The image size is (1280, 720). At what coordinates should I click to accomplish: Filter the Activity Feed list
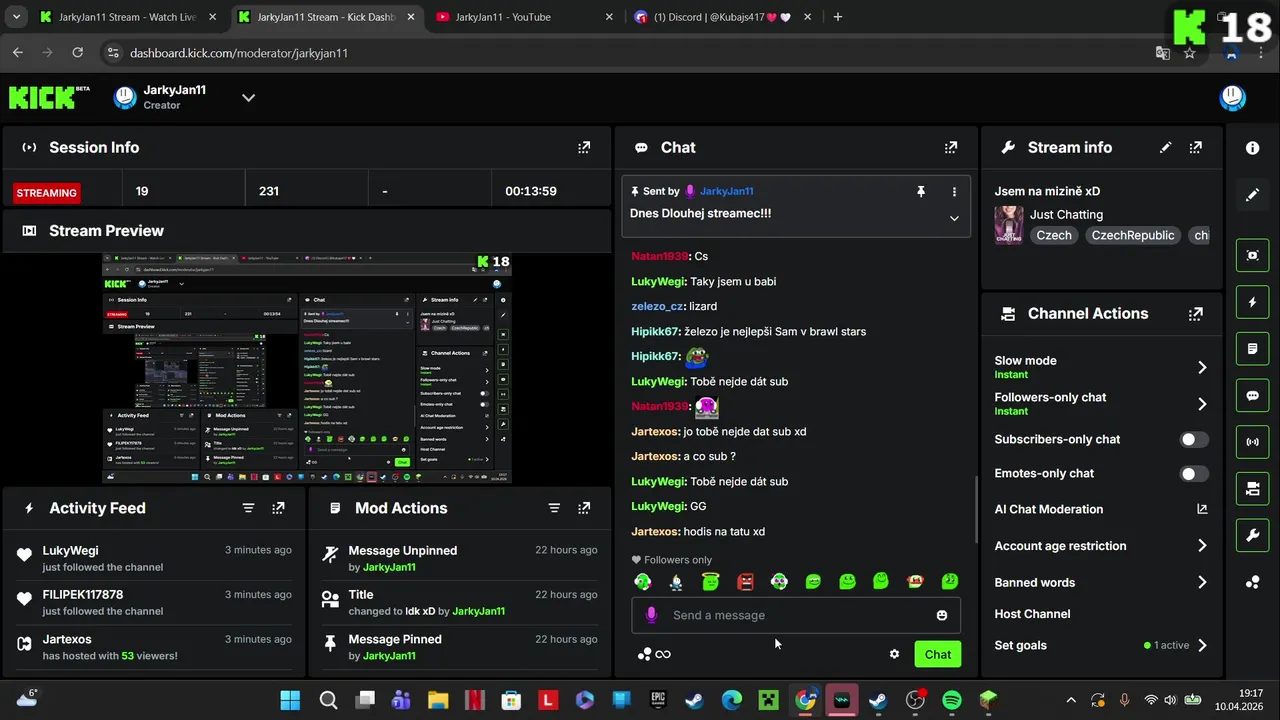tap(248, 508)
